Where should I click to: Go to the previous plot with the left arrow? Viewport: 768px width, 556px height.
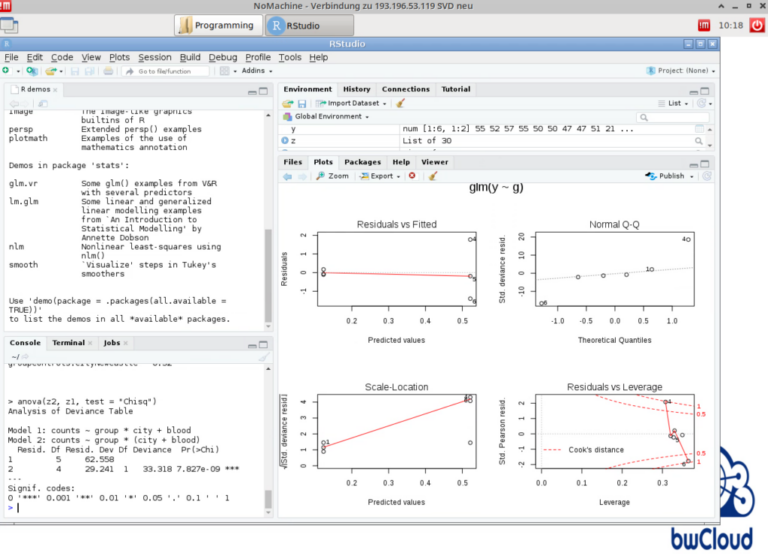287,176
